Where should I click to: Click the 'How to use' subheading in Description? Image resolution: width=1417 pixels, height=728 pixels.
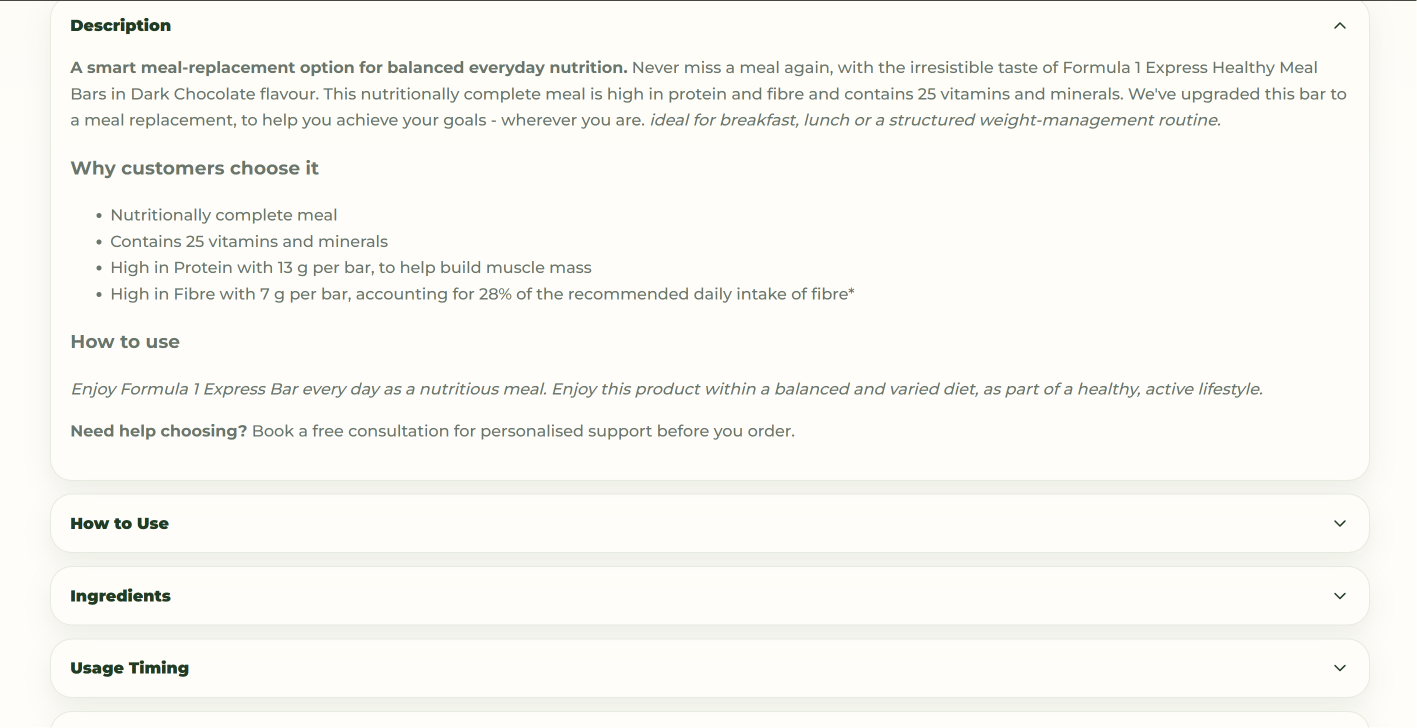tap(125, 342)
